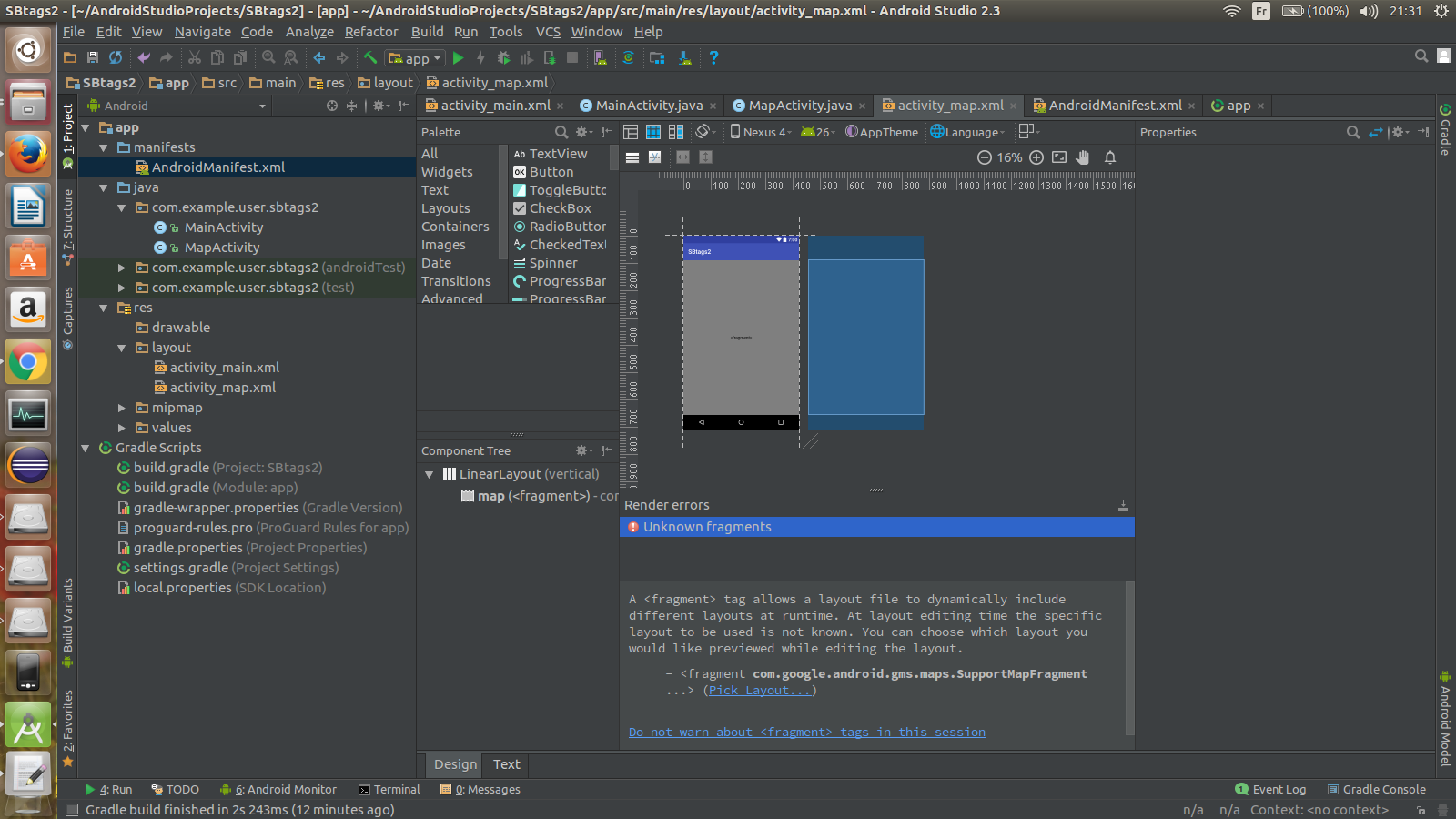Click the Cut scissors icon
The width and height of the screenshot is (1456, 819).
[x=194, y=57]
